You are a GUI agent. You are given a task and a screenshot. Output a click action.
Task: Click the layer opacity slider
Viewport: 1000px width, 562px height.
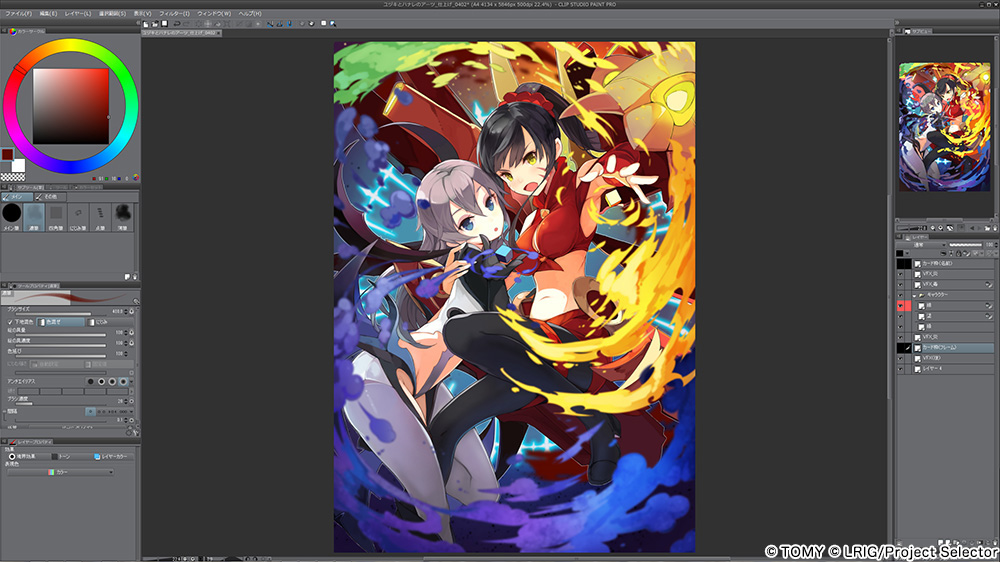(966, 244)
